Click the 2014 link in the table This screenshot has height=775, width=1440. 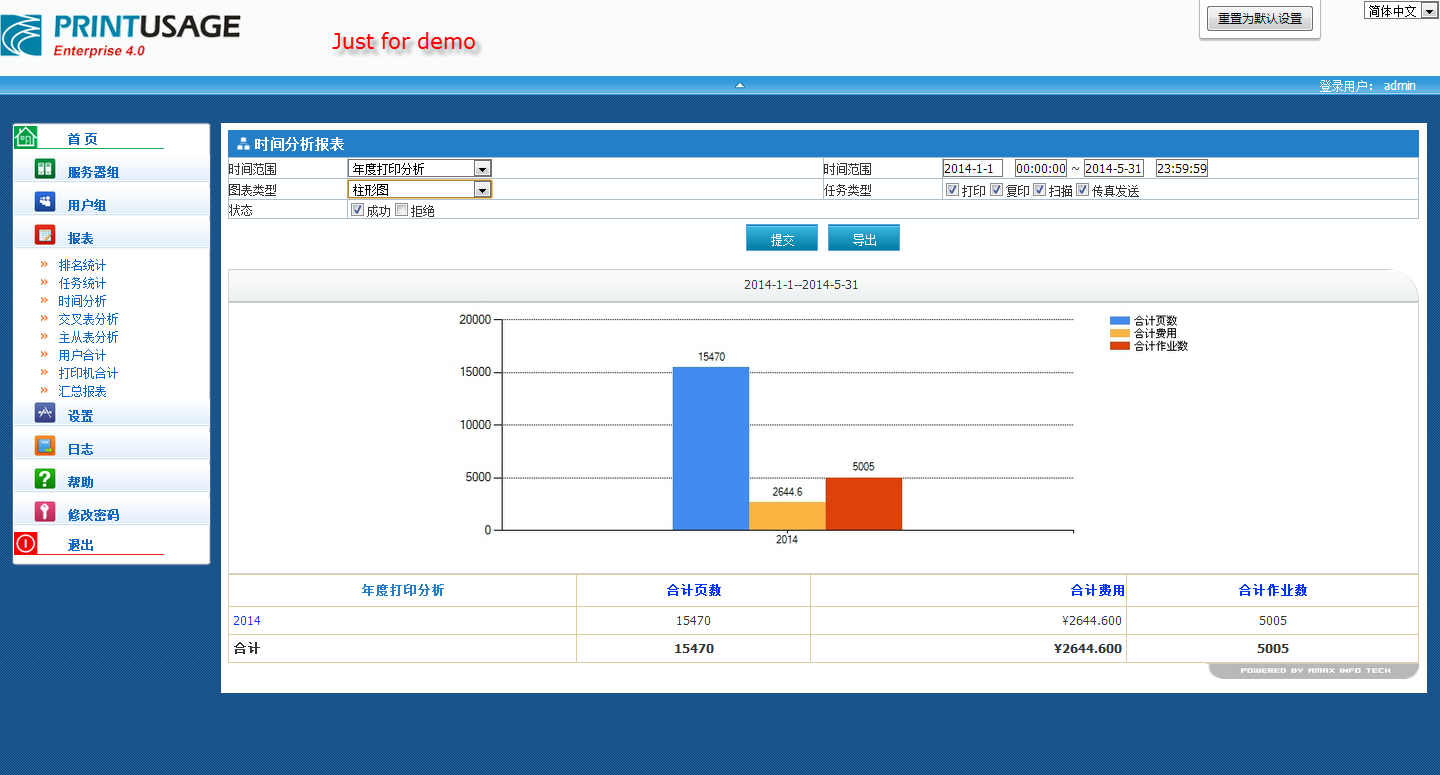[x=246, y=621]
